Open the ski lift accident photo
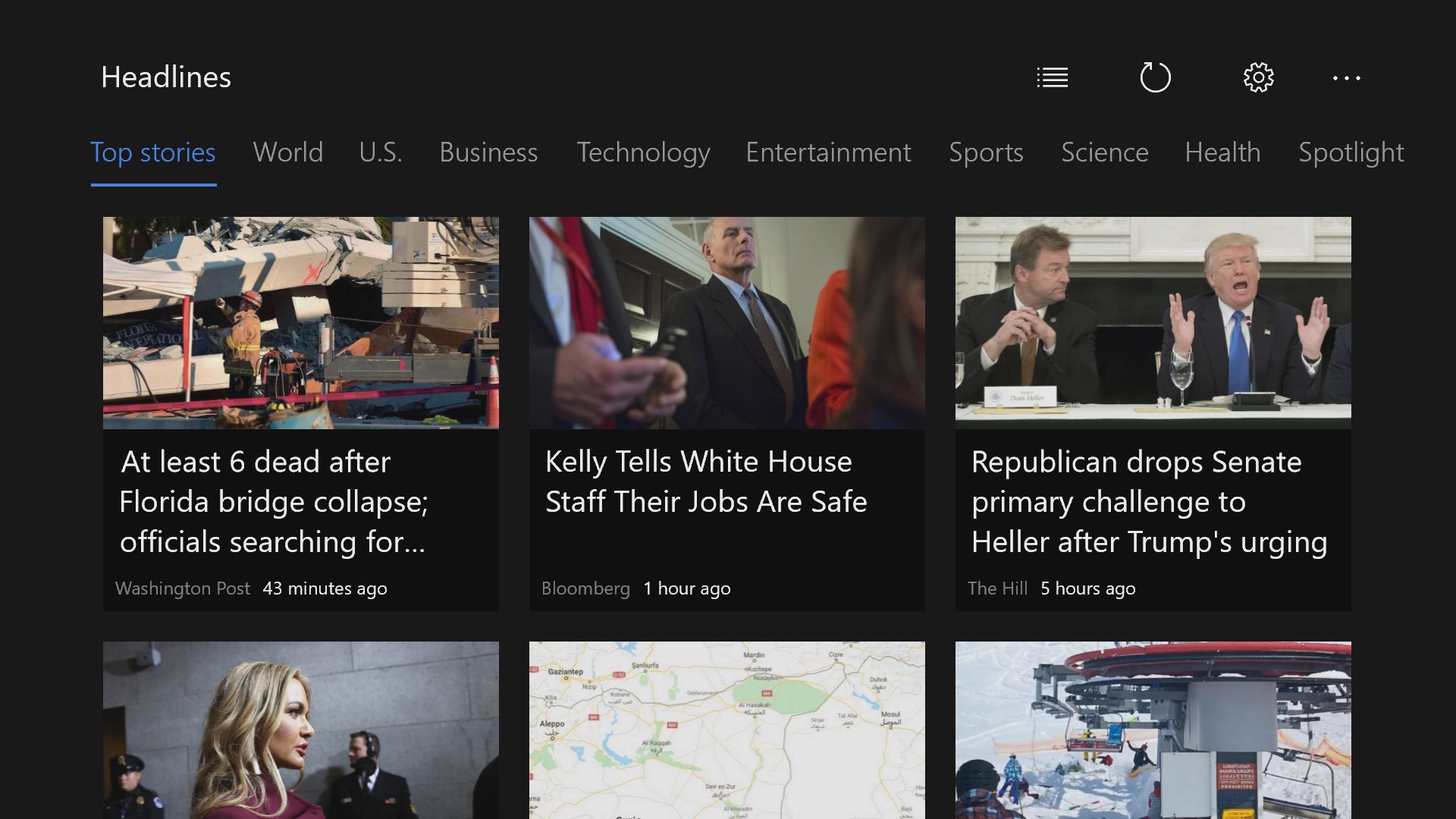Image resolution: width=1456 pixels, height=819 pixels. coord(1153,730)
